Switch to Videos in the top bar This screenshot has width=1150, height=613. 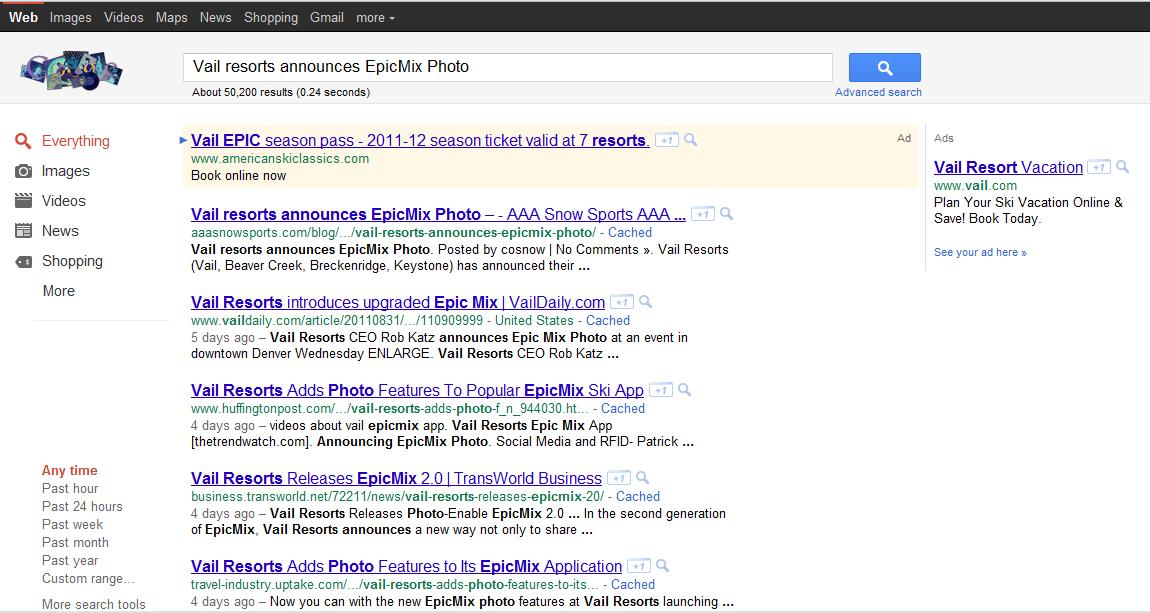click(x=123, y=18)
